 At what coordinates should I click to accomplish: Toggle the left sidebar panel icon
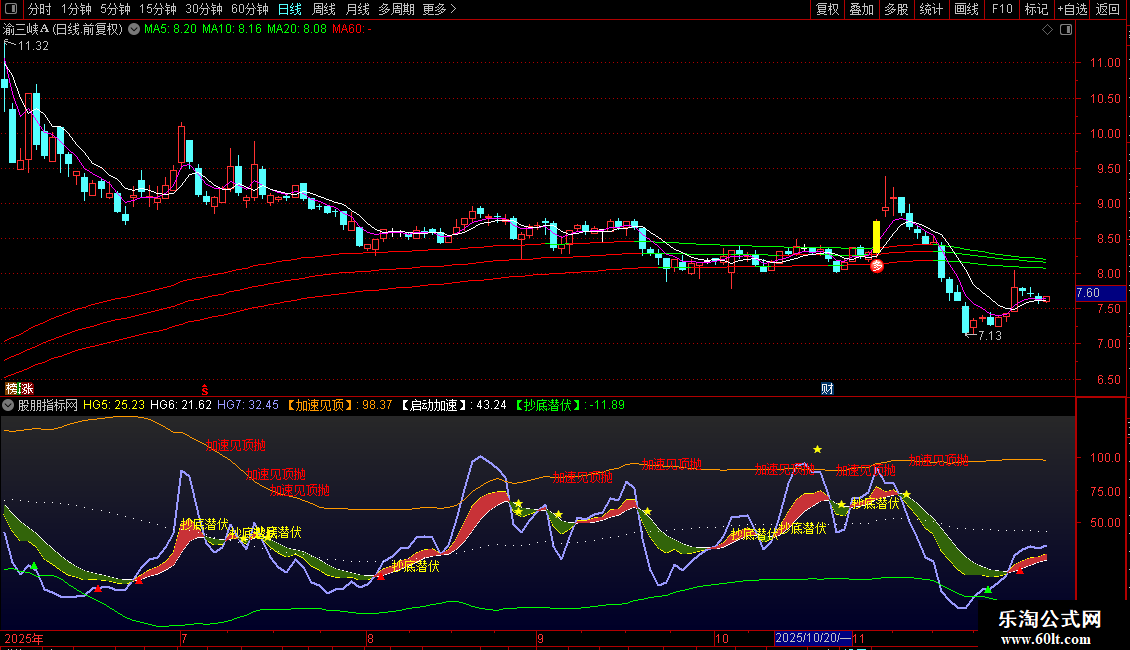pos(12,10)
